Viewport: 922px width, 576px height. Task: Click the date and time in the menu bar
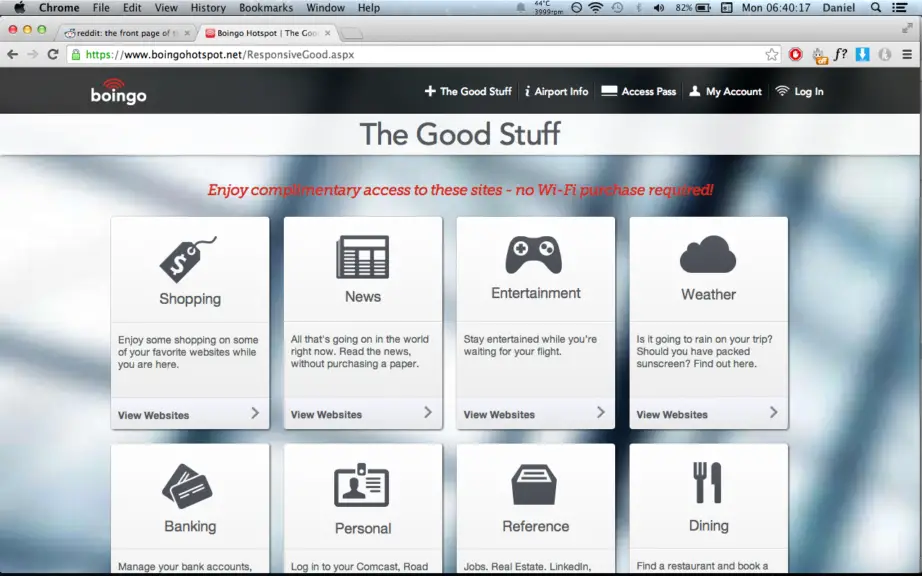click(x=776, y=8)
